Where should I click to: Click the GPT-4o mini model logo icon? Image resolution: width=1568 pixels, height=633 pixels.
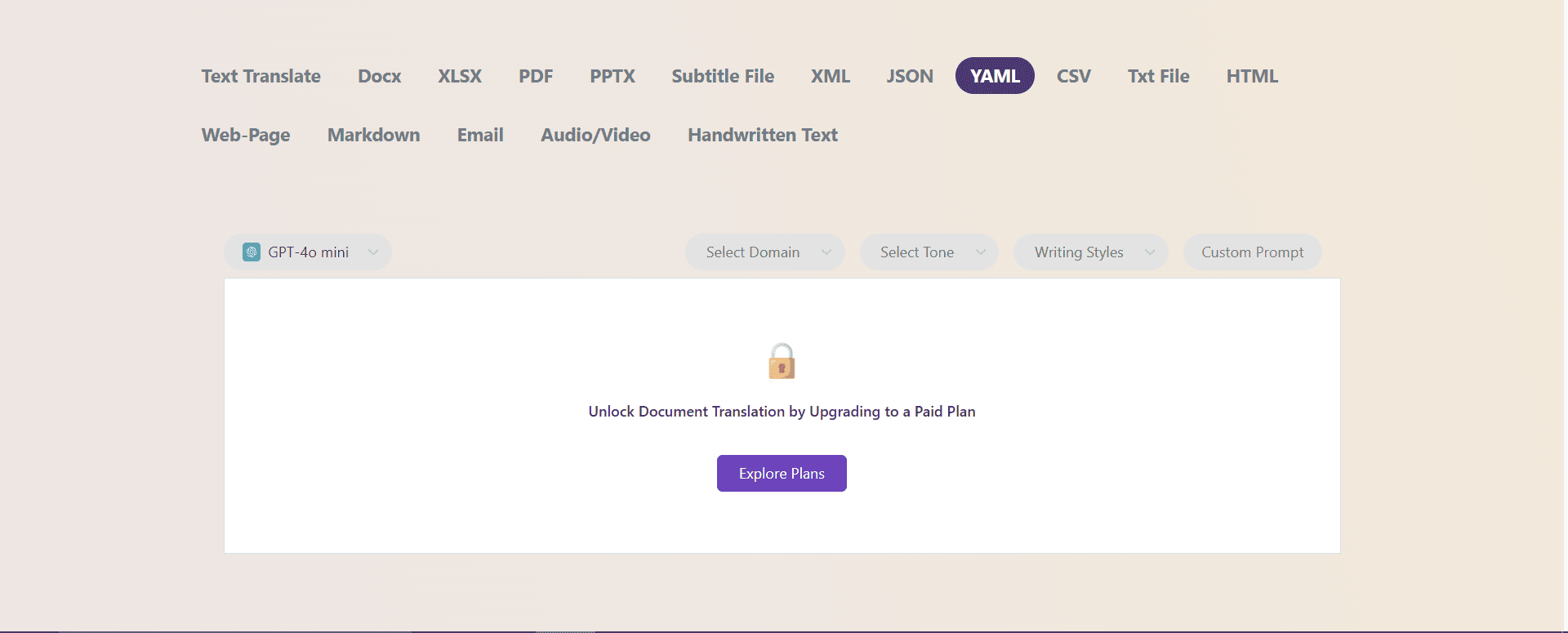click(x=252, y=252)
